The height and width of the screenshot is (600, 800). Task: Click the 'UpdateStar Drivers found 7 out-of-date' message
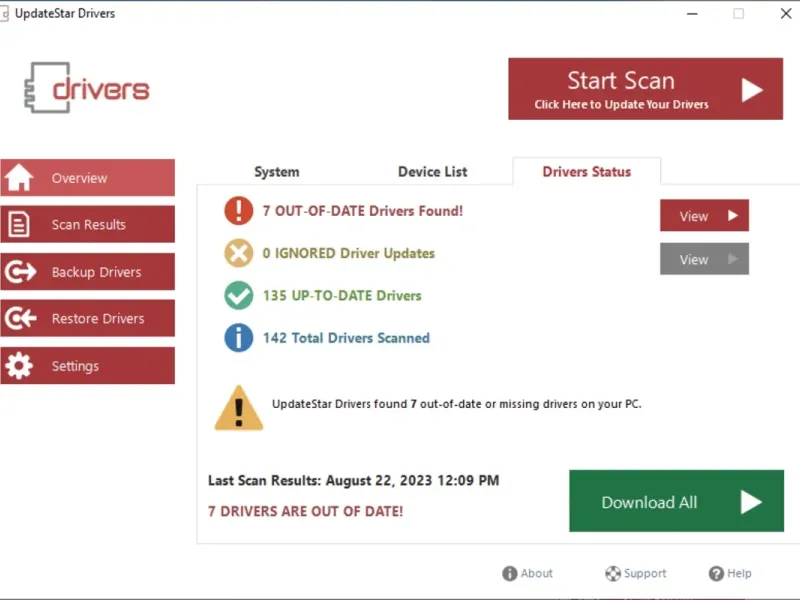tap(457, 404)
